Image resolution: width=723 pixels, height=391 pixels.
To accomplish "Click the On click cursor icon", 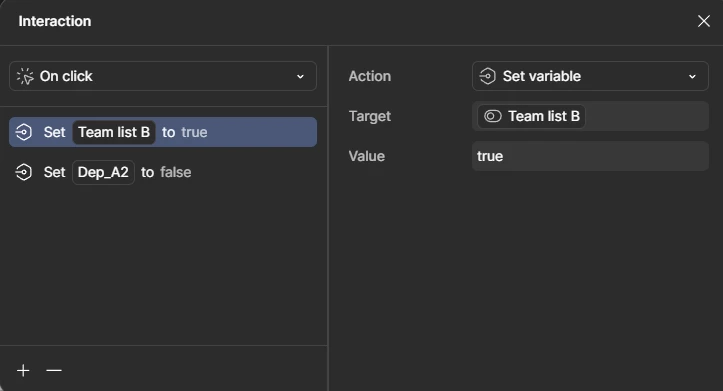I will click(x=25, y=76).
